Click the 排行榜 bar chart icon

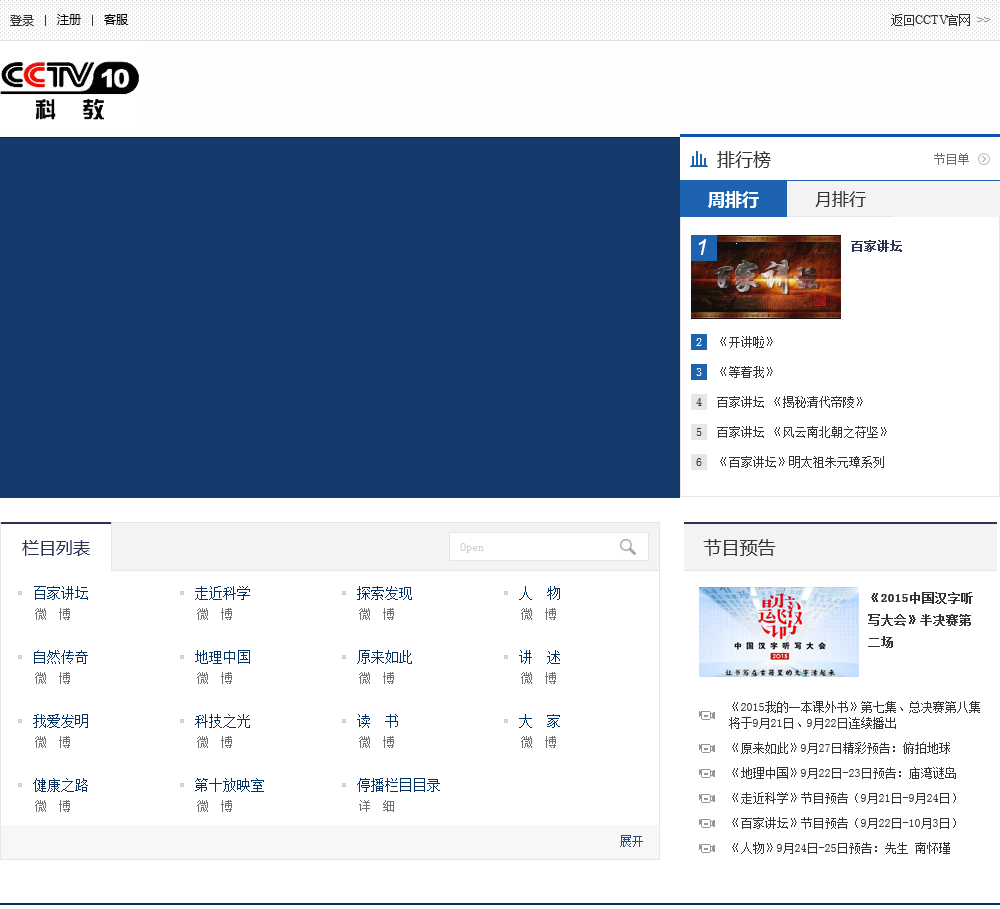[699, 159]
